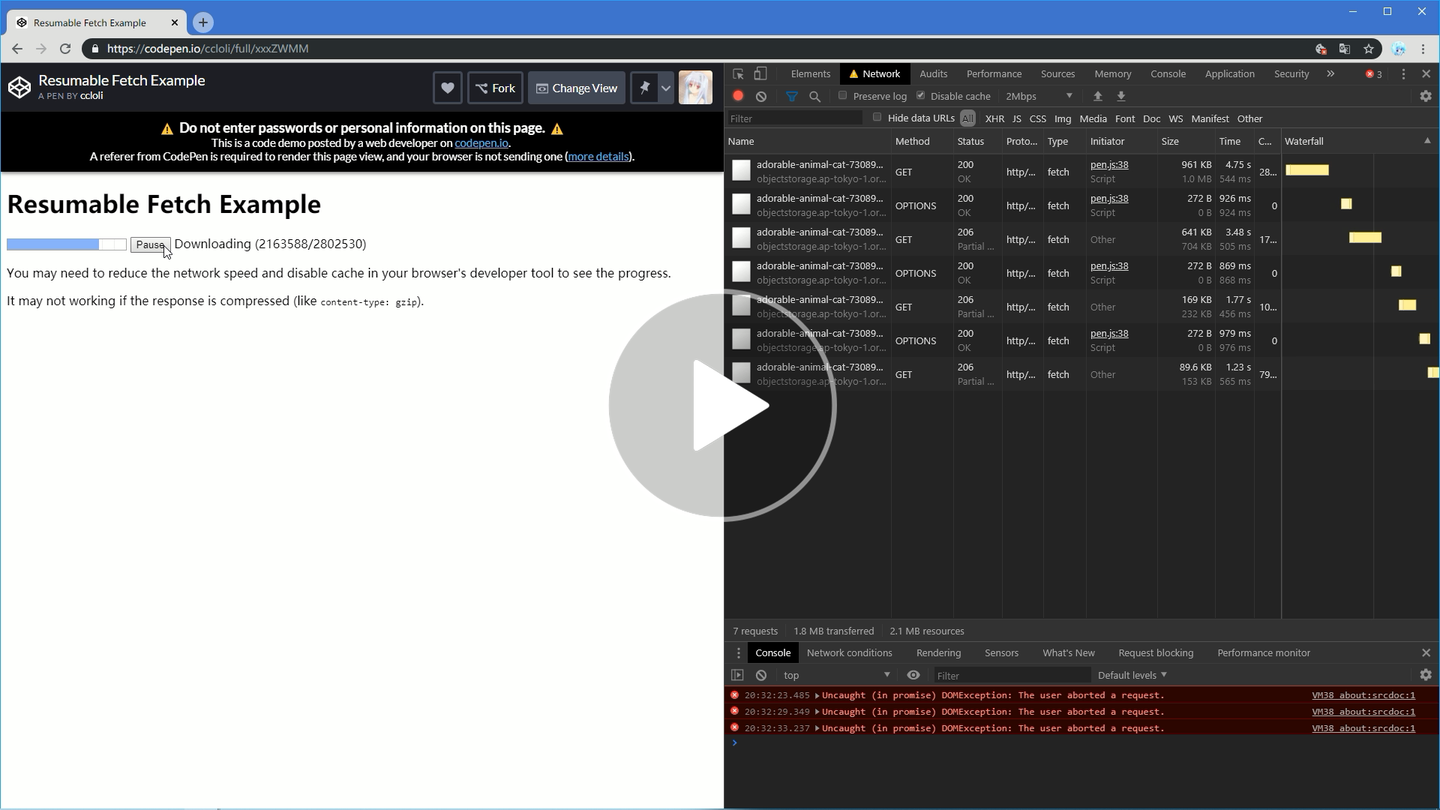The width and height of the screenshot is (1440, 810).
Task: Uncheck Disable cache
Action: [x=921, y=96]
